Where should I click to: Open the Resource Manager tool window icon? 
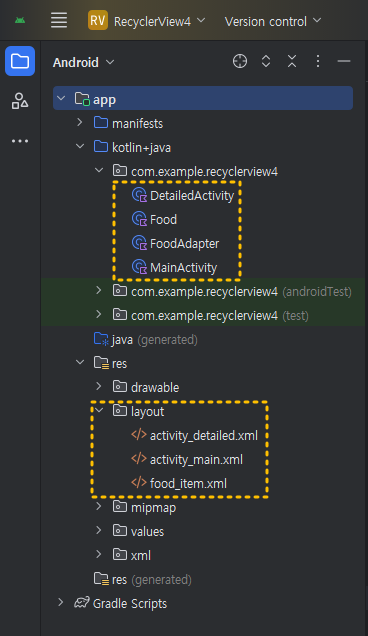point(20,101)
